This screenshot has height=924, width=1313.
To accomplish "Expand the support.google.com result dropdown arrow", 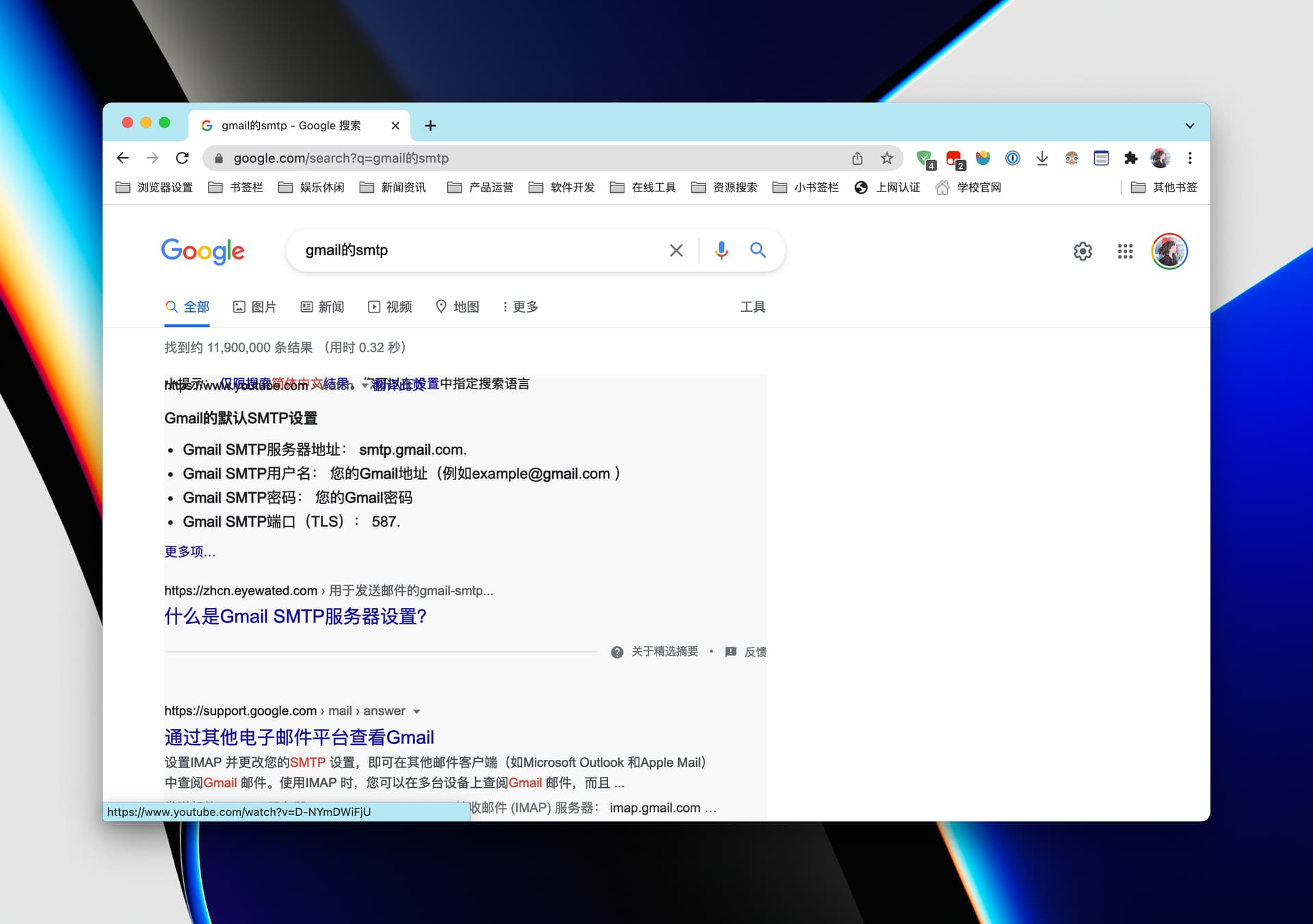I will tap(416, 712).
